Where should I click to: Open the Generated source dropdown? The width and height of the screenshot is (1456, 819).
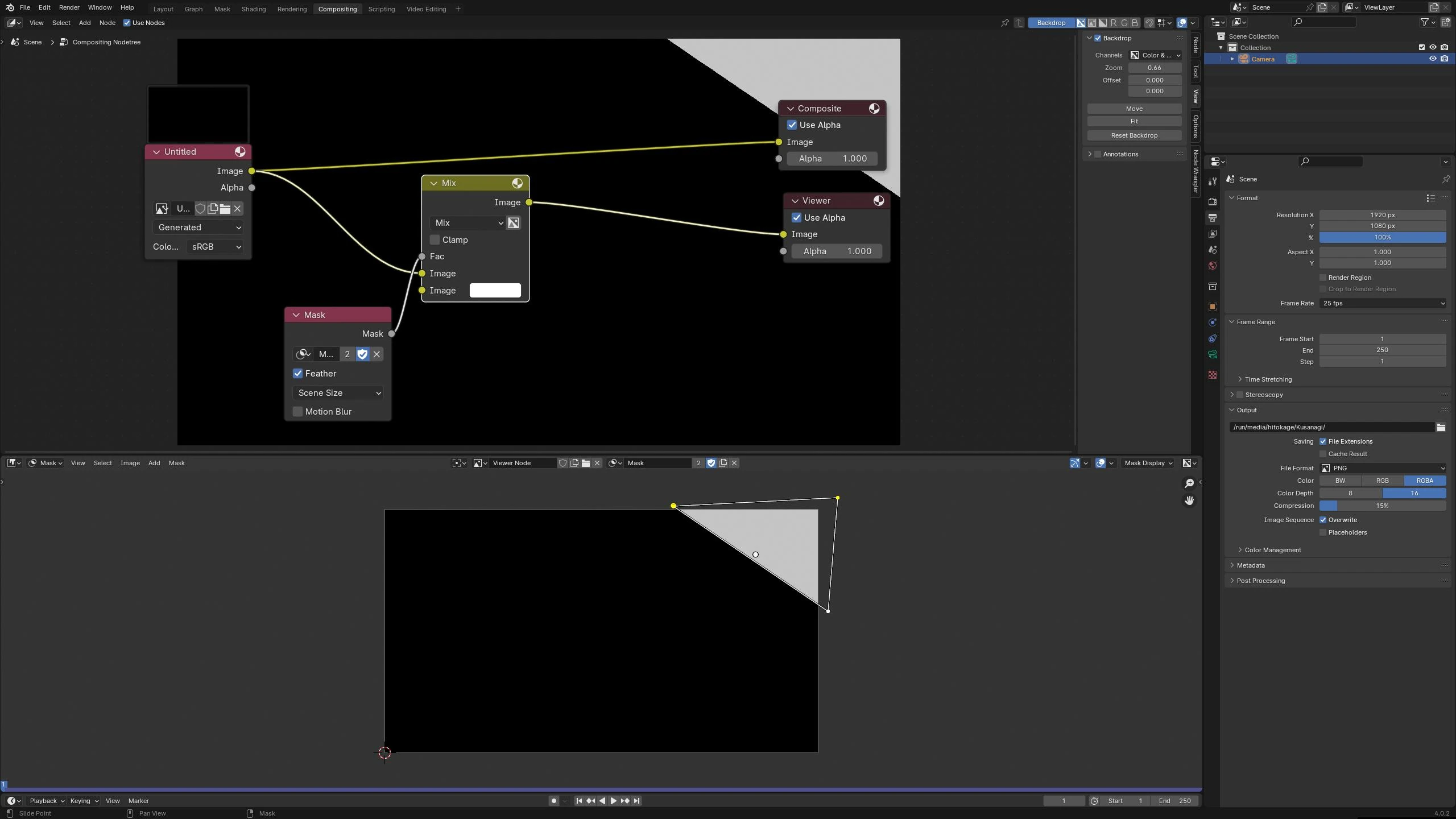pos(198,227)
